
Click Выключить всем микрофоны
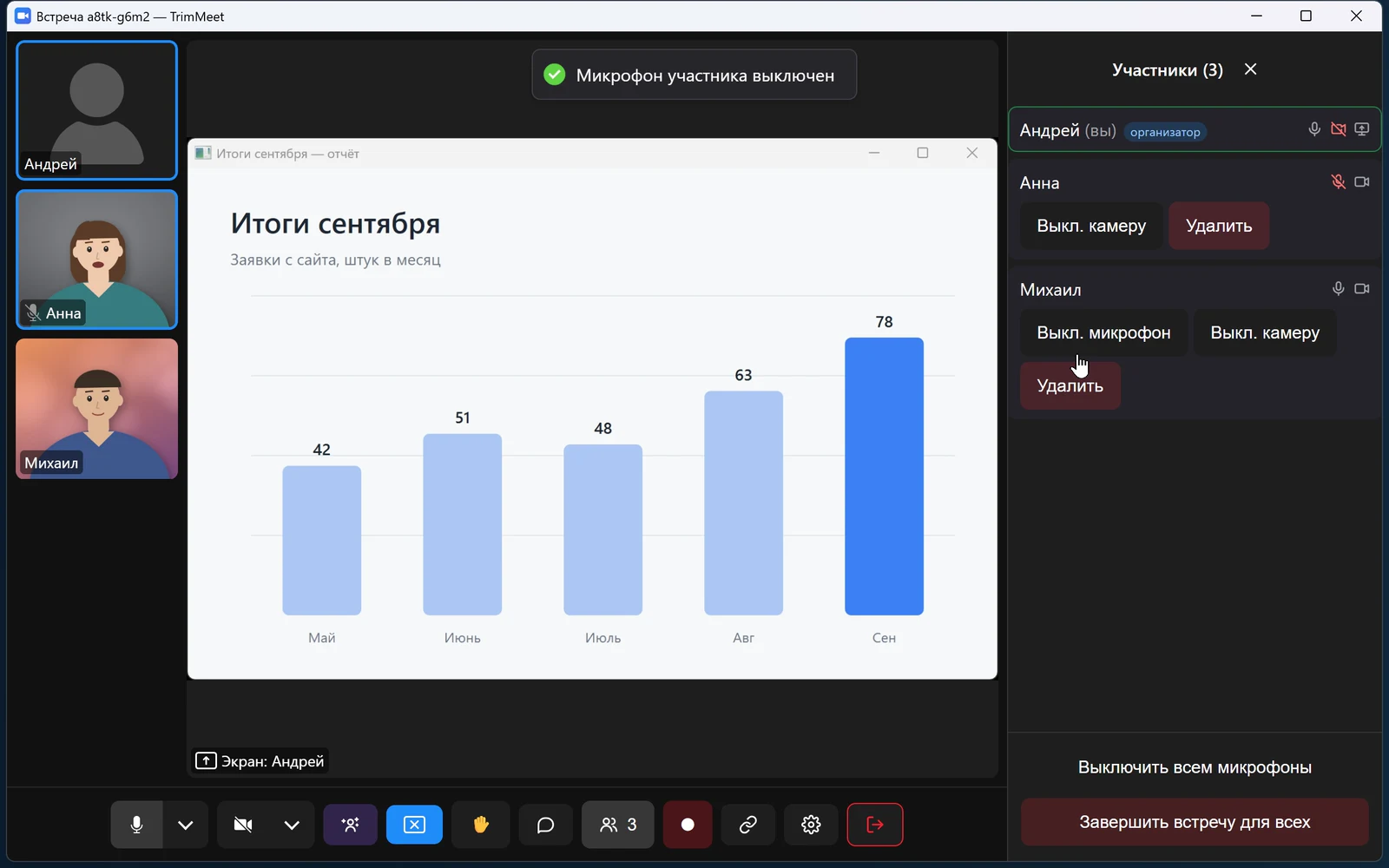click(1195, 767)
